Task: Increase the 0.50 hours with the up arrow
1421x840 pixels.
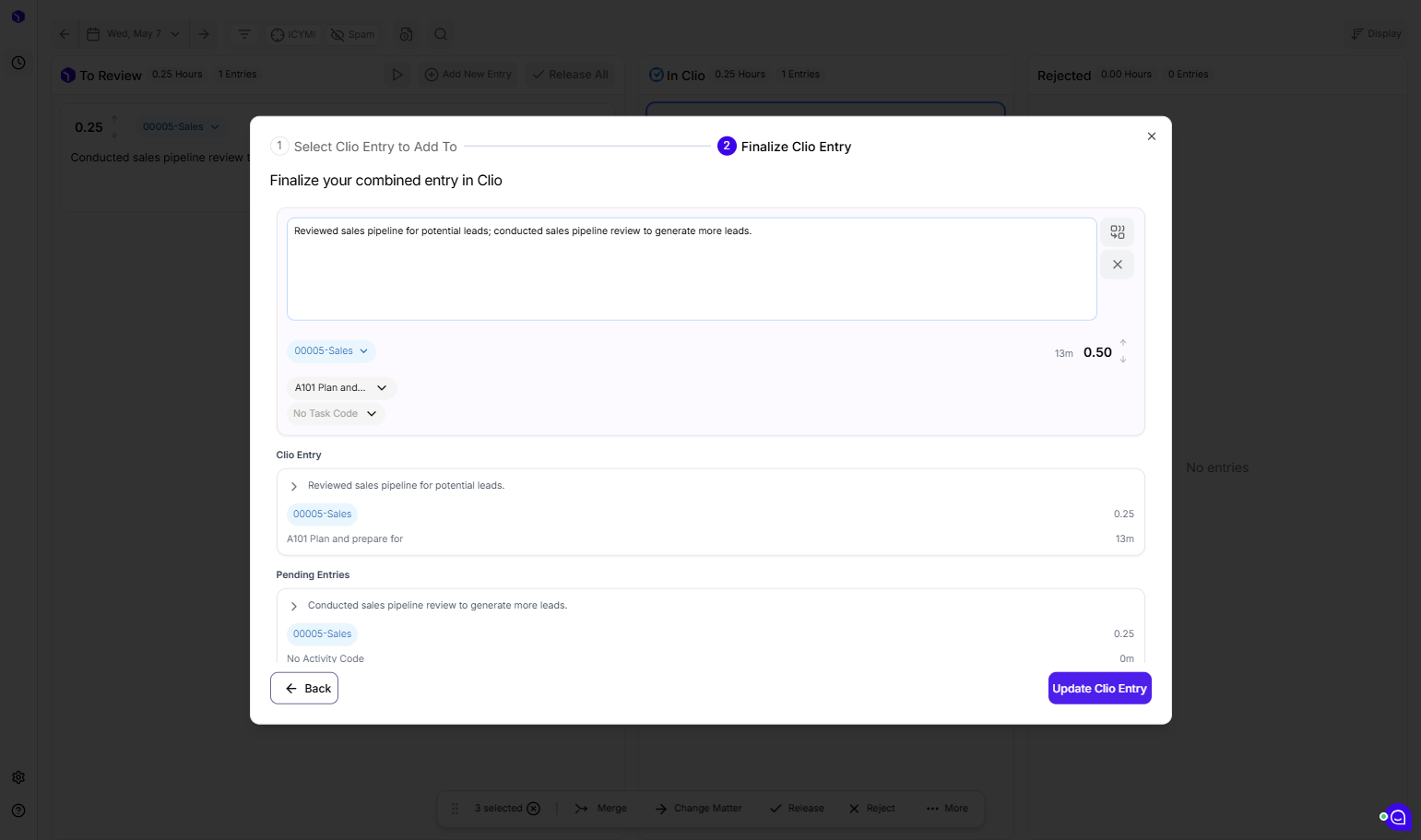Action: [x=1123, y=343]
